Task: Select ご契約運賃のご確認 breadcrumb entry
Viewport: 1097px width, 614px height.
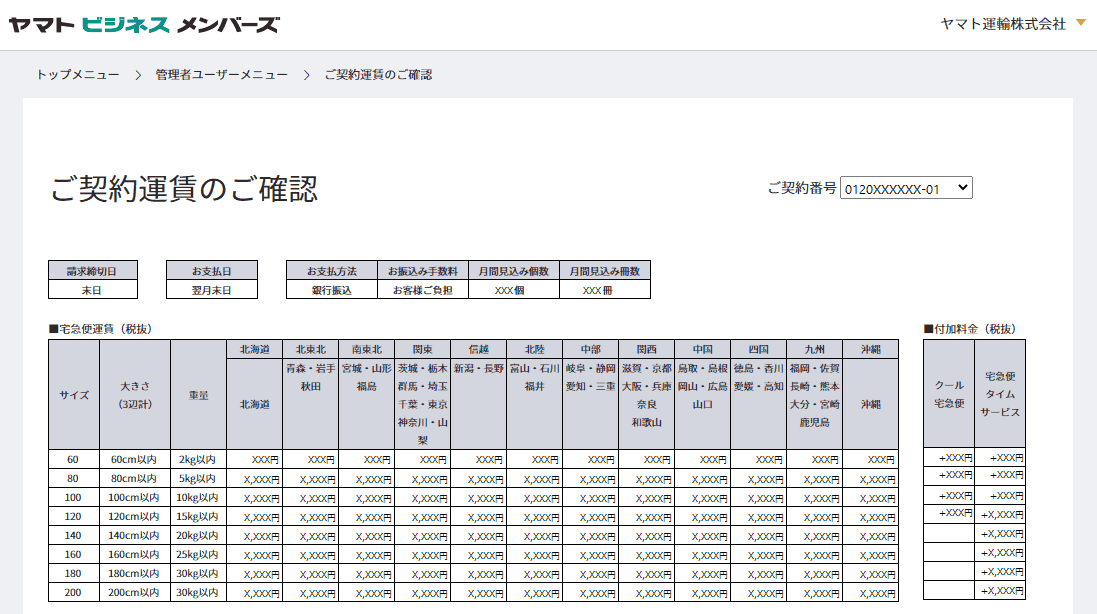Action: pos(380,73)
